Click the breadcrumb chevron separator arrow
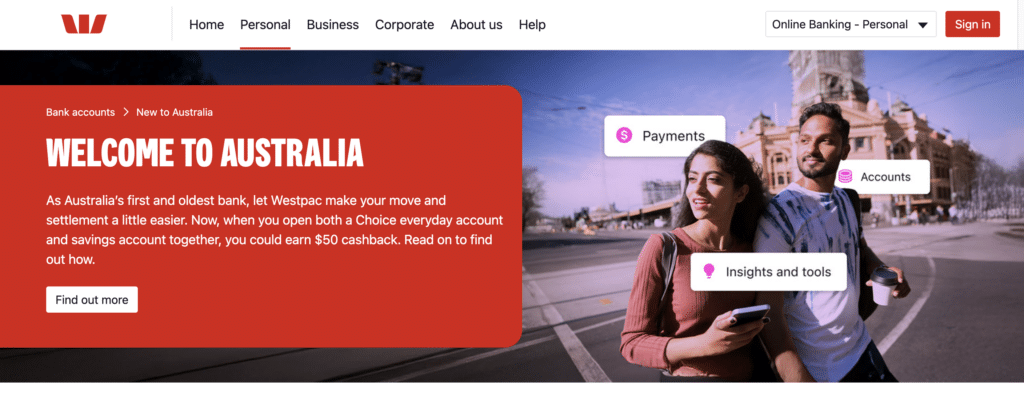The height and width of the screenshot is (396, 1024). click(x=125, y=112)
